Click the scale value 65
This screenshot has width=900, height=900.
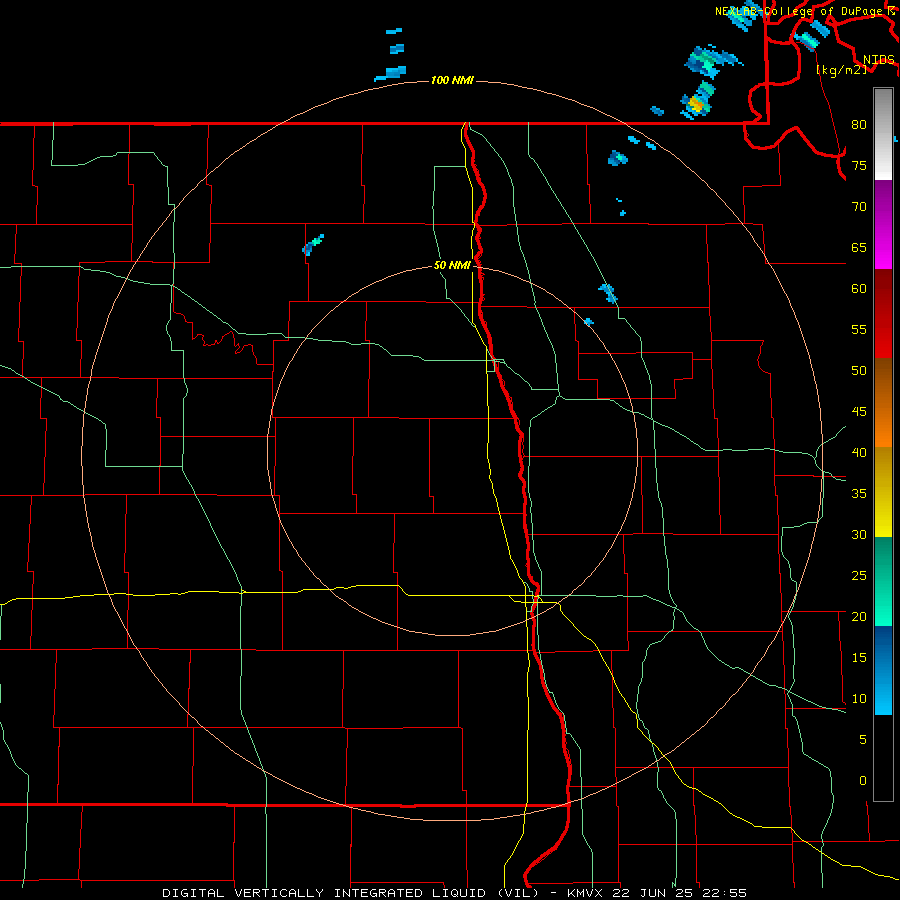[859, 247]
